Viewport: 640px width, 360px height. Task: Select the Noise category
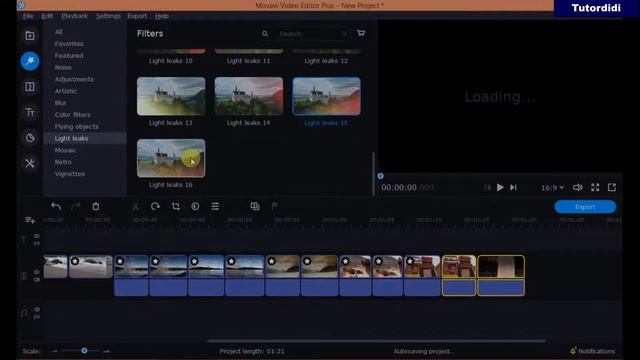(63, 67)
